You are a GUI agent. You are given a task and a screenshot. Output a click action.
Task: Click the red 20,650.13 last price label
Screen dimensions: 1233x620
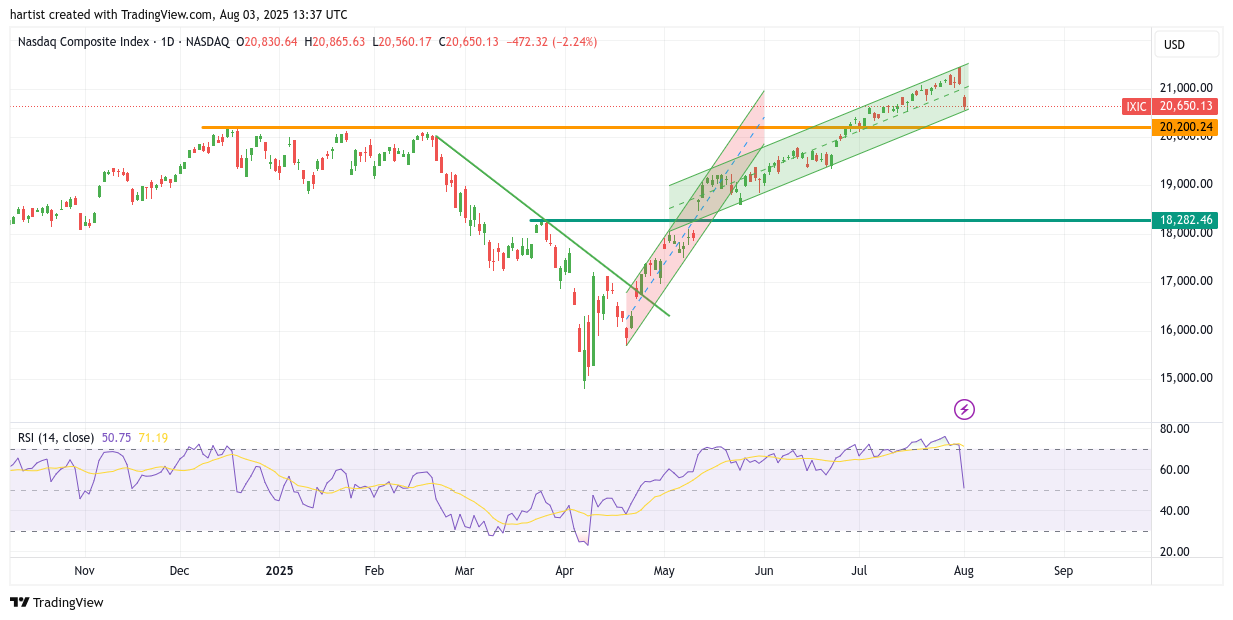1185,106
